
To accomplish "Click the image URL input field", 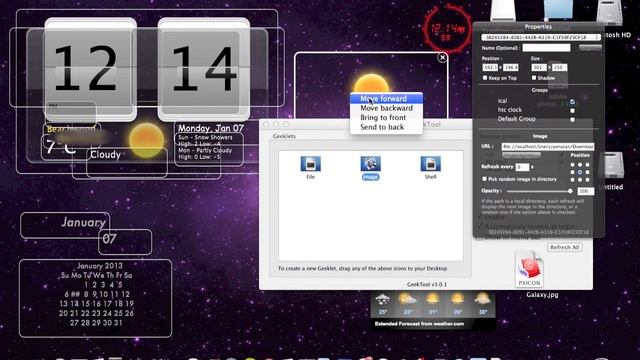I will [548, 146].
